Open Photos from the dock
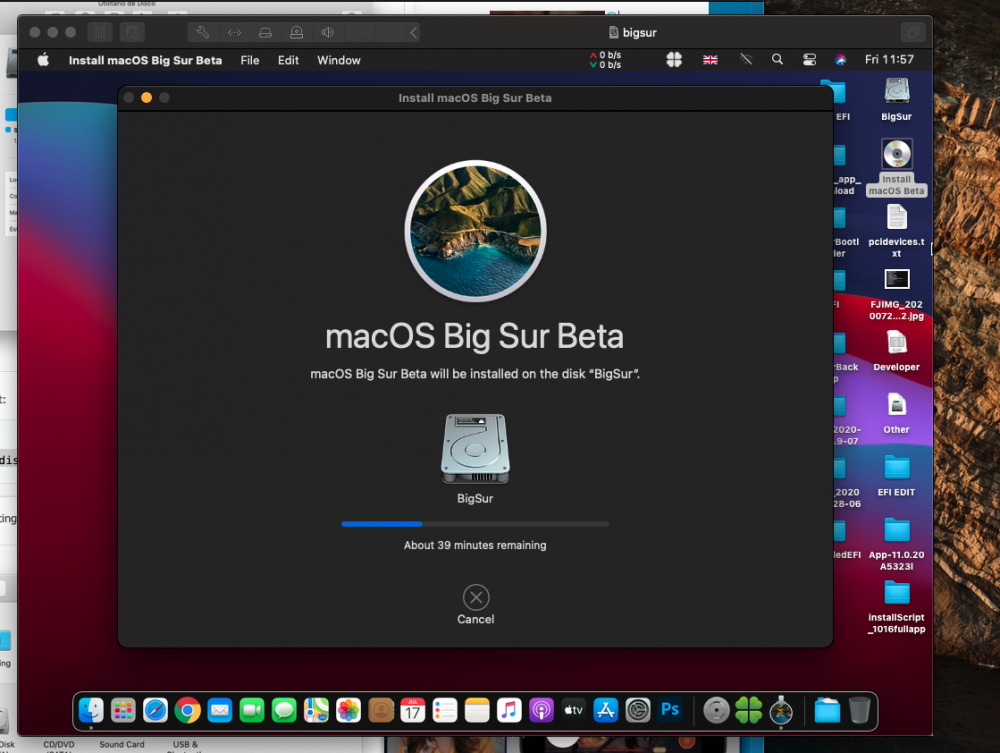 coord(348,710)
